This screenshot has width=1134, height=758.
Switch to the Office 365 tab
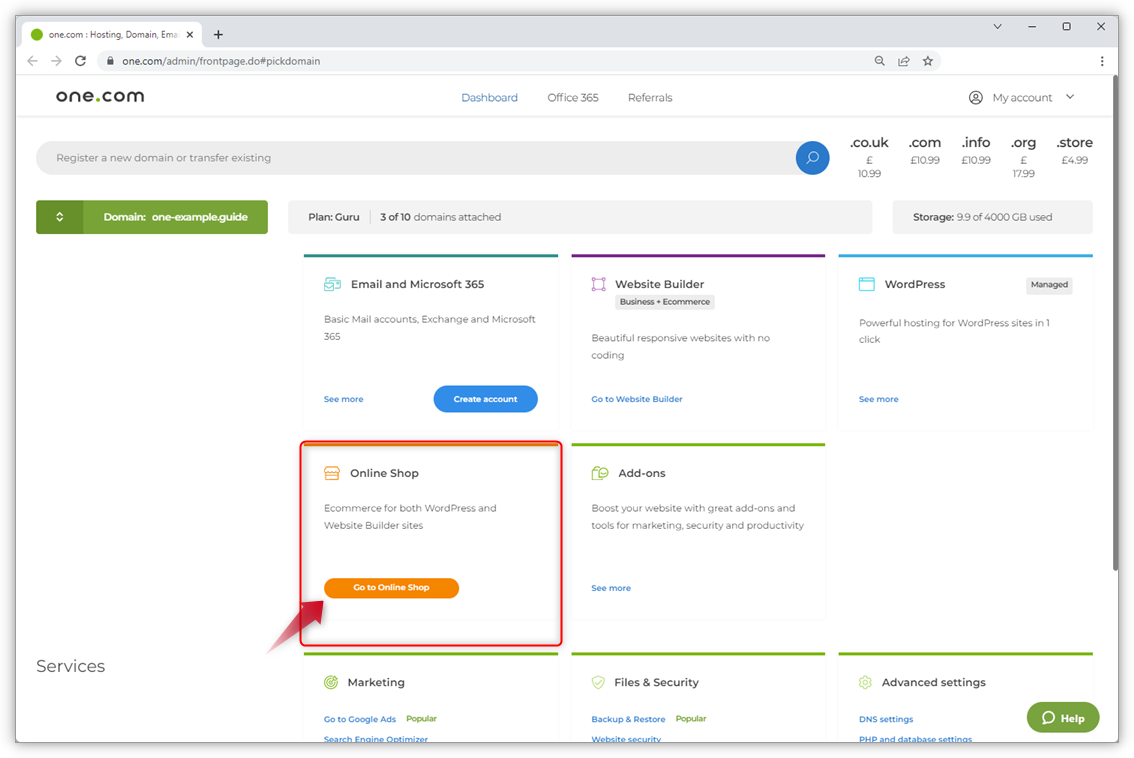[573, 98]
